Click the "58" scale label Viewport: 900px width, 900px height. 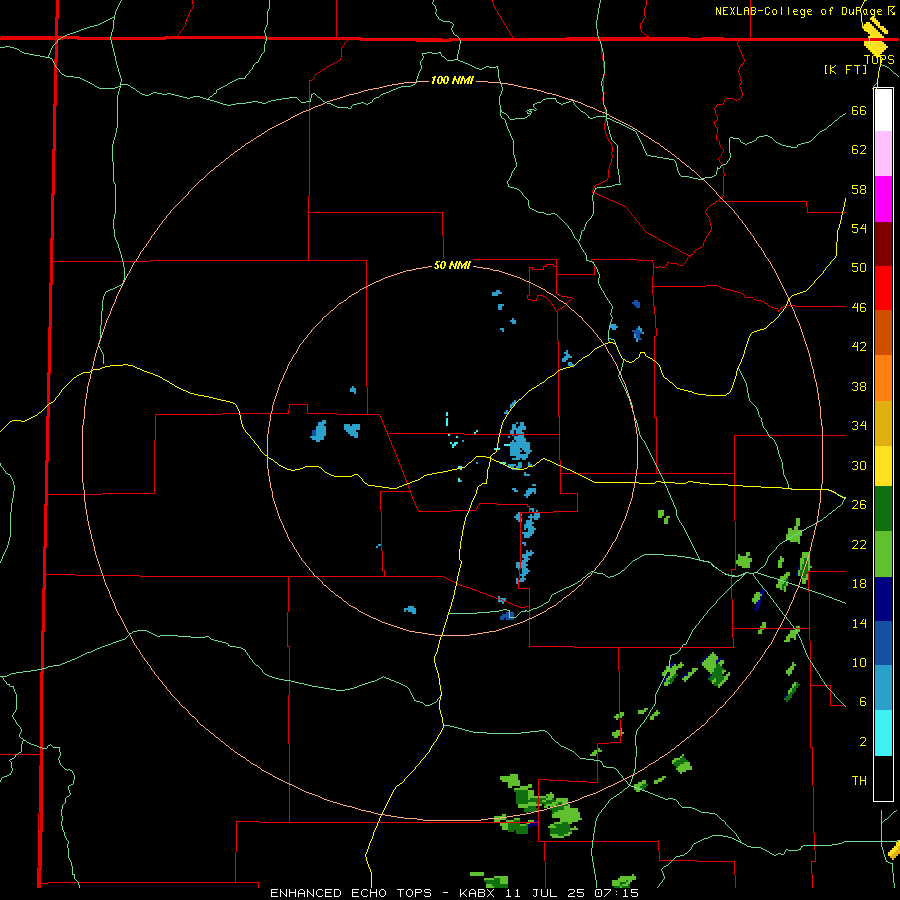coord(859,189)
